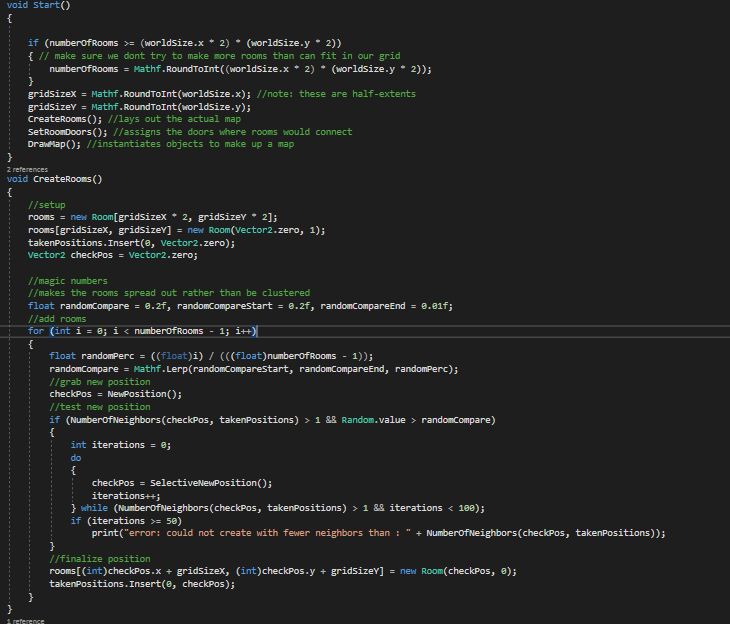Click "takenPositions.Insert(0, checkPos);" line
The width and height of the screenshot is (730, 624).
[x=142, y=584]
